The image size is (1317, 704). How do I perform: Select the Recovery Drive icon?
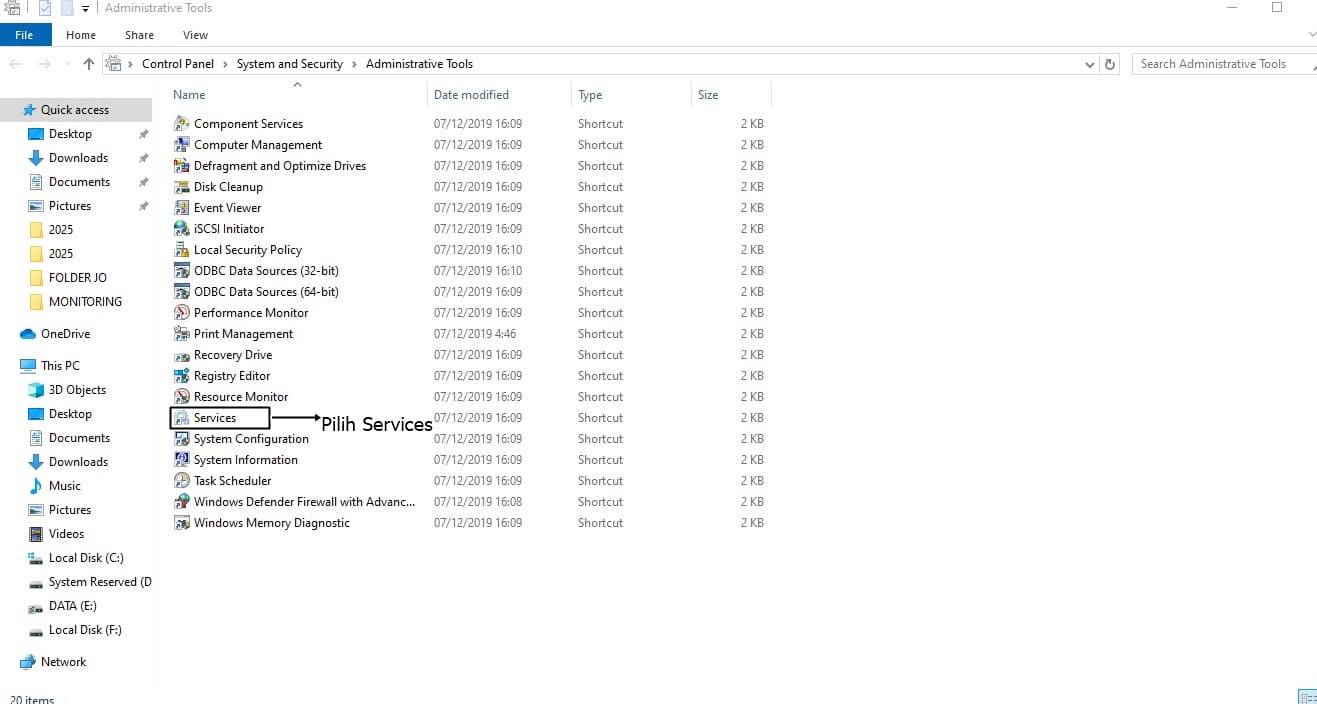tap(181, 354)
